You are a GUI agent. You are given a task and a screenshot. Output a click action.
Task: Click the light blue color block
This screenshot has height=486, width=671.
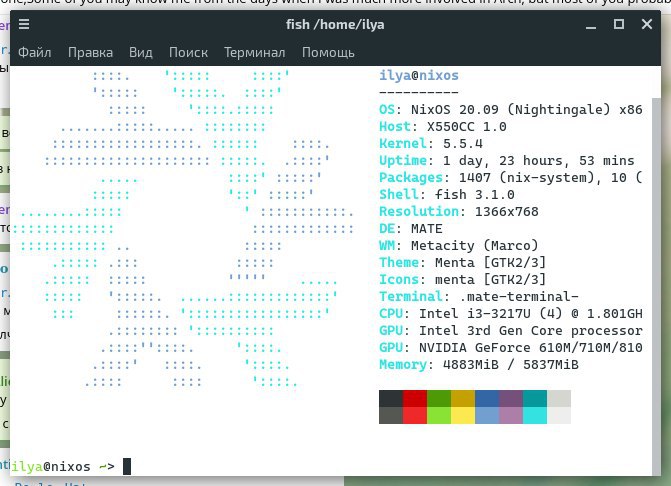[487, 415]
